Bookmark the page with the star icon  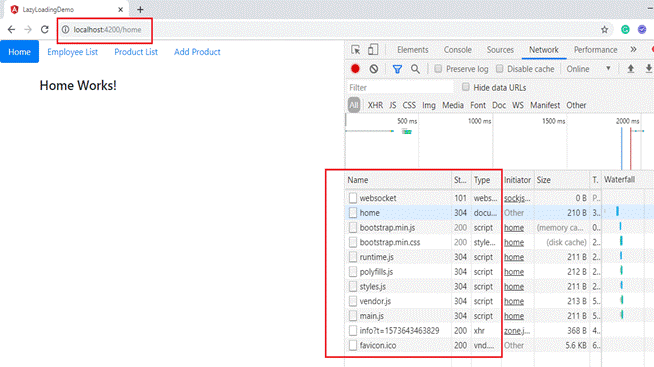(x=604, y=30)
